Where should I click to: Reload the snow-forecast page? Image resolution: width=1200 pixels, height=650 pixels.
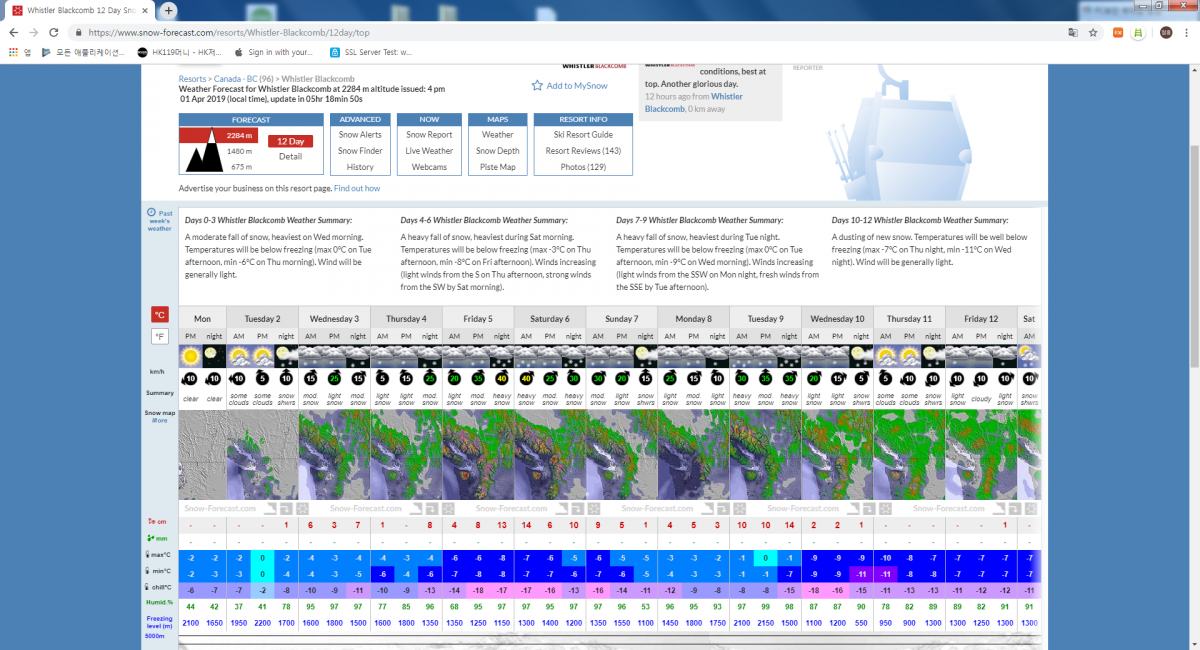point(53,32)
